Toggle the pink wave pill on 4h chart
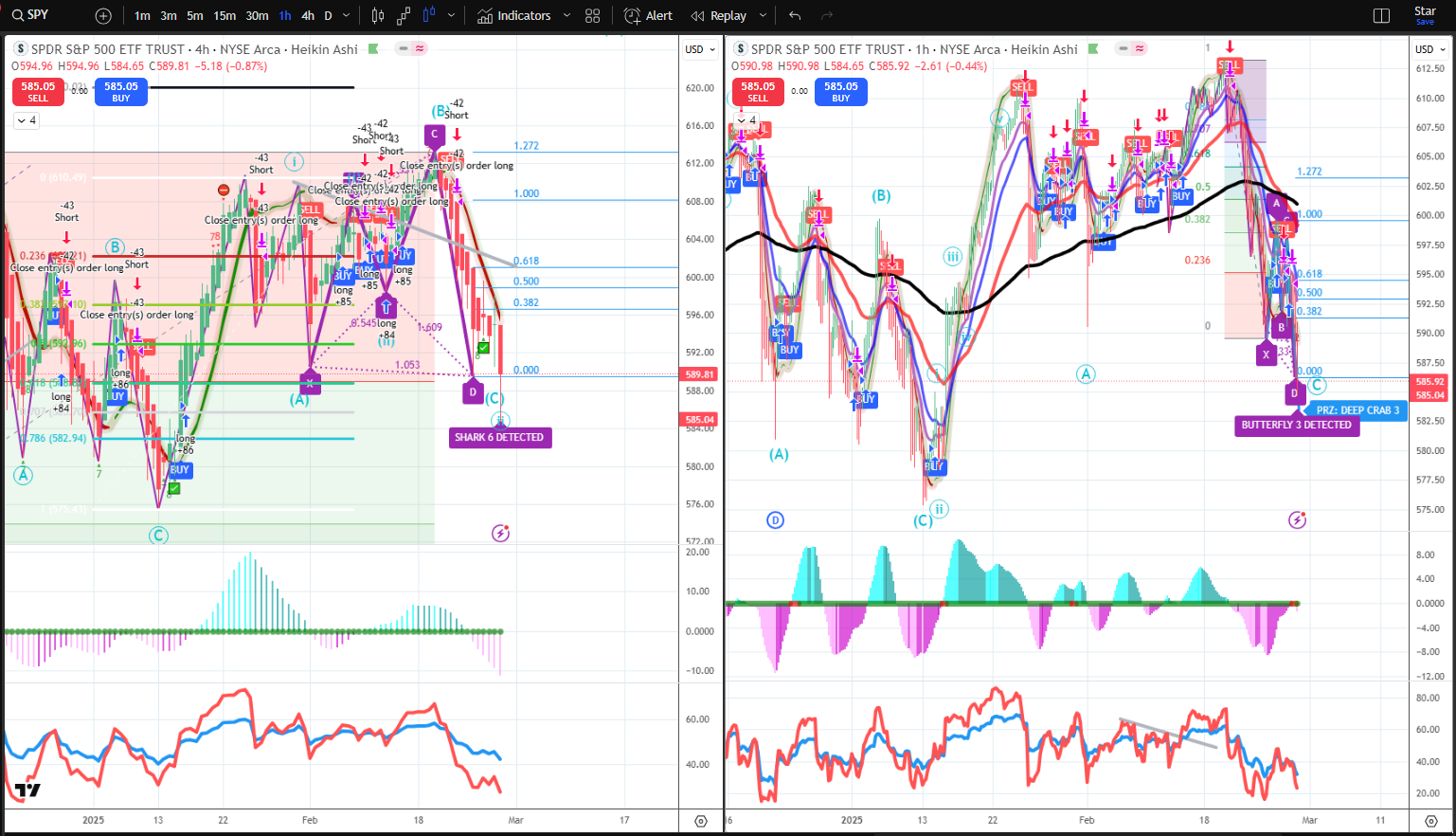 (x=420, y=48)
